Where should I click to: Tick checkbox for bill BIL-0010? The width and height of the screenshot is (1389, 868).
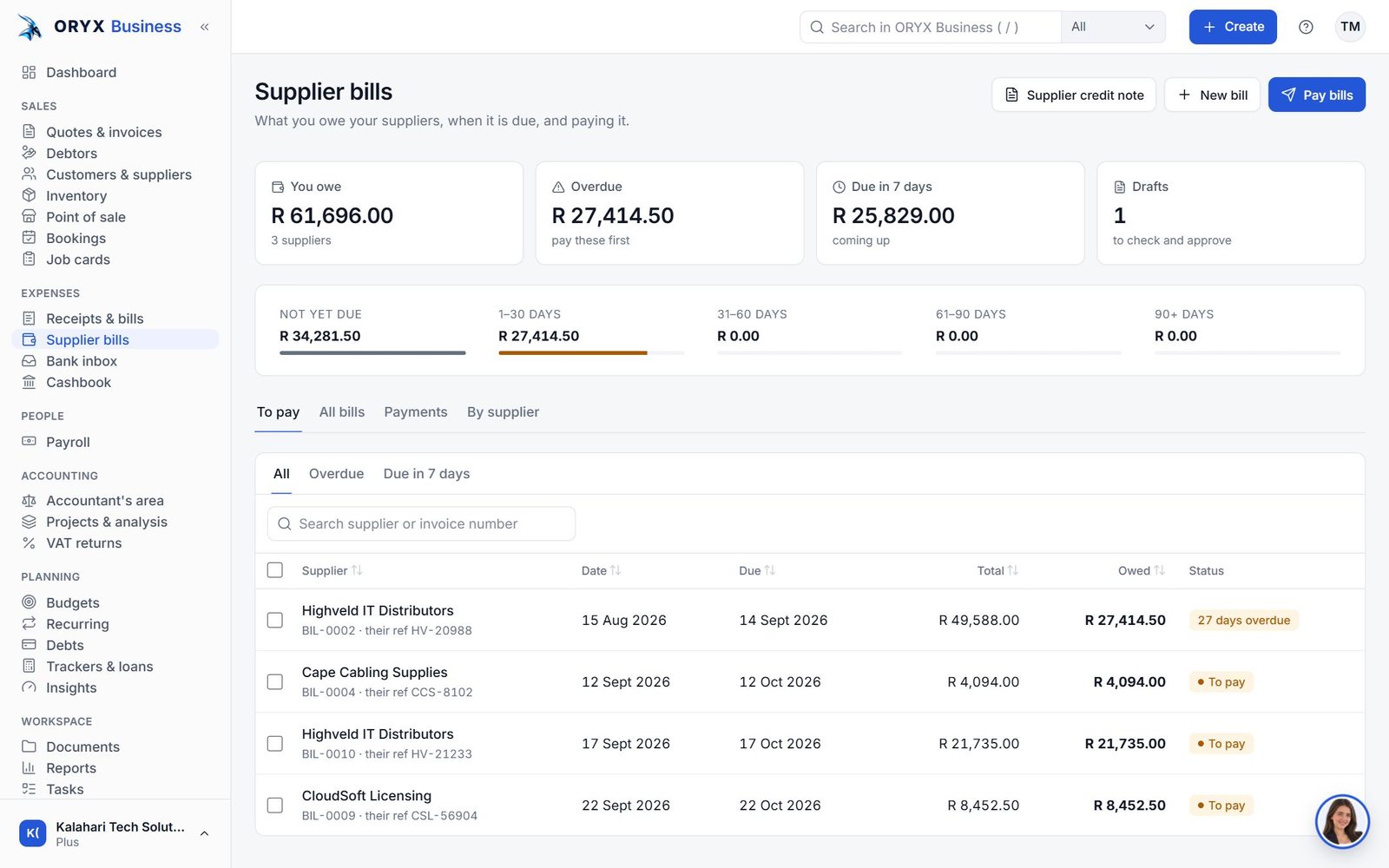point(275,744)
